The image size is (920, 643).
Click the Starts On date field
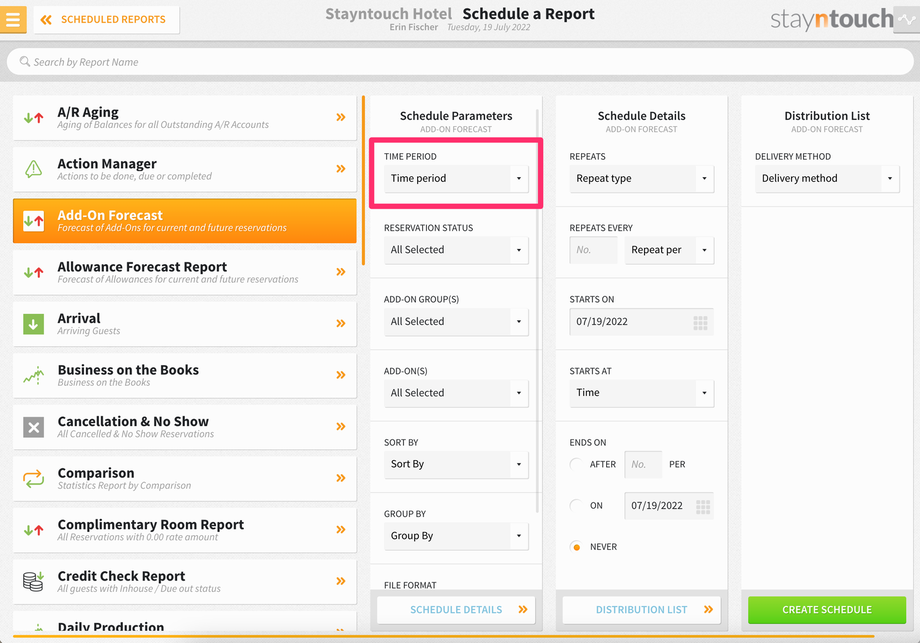pos(641,322)
